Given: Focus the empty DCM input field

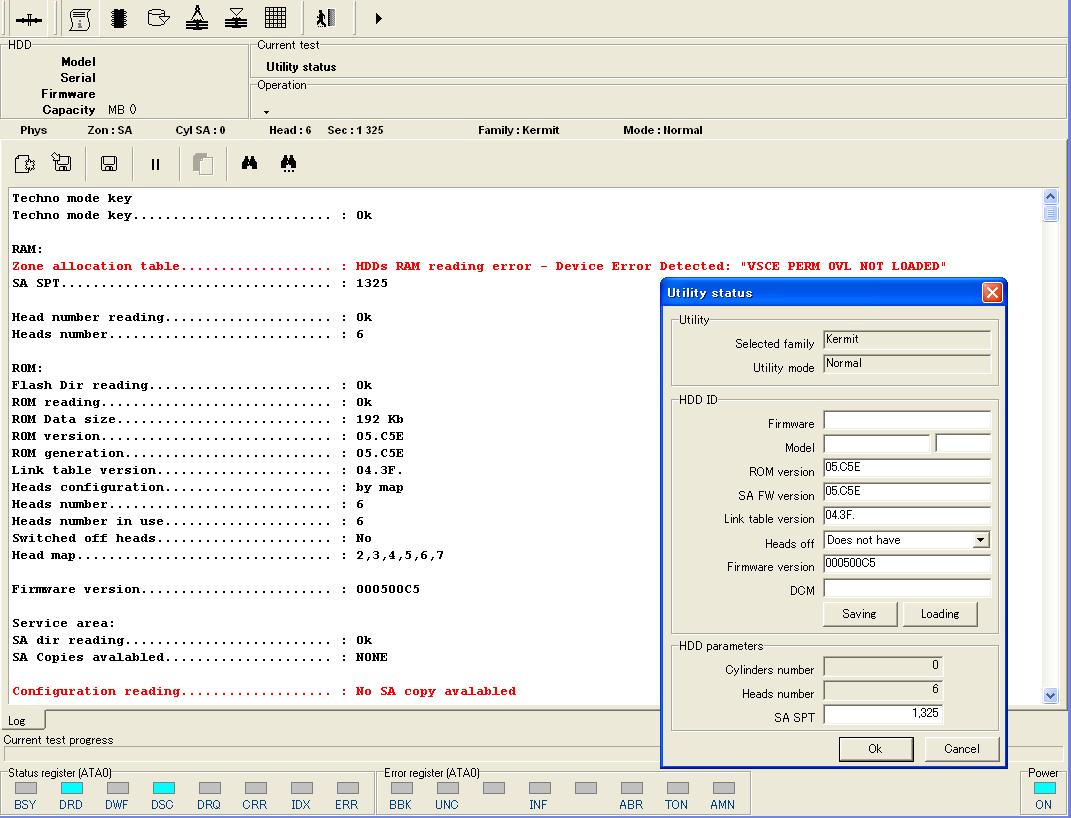Looking at the screenshot, I should point(907,588).
